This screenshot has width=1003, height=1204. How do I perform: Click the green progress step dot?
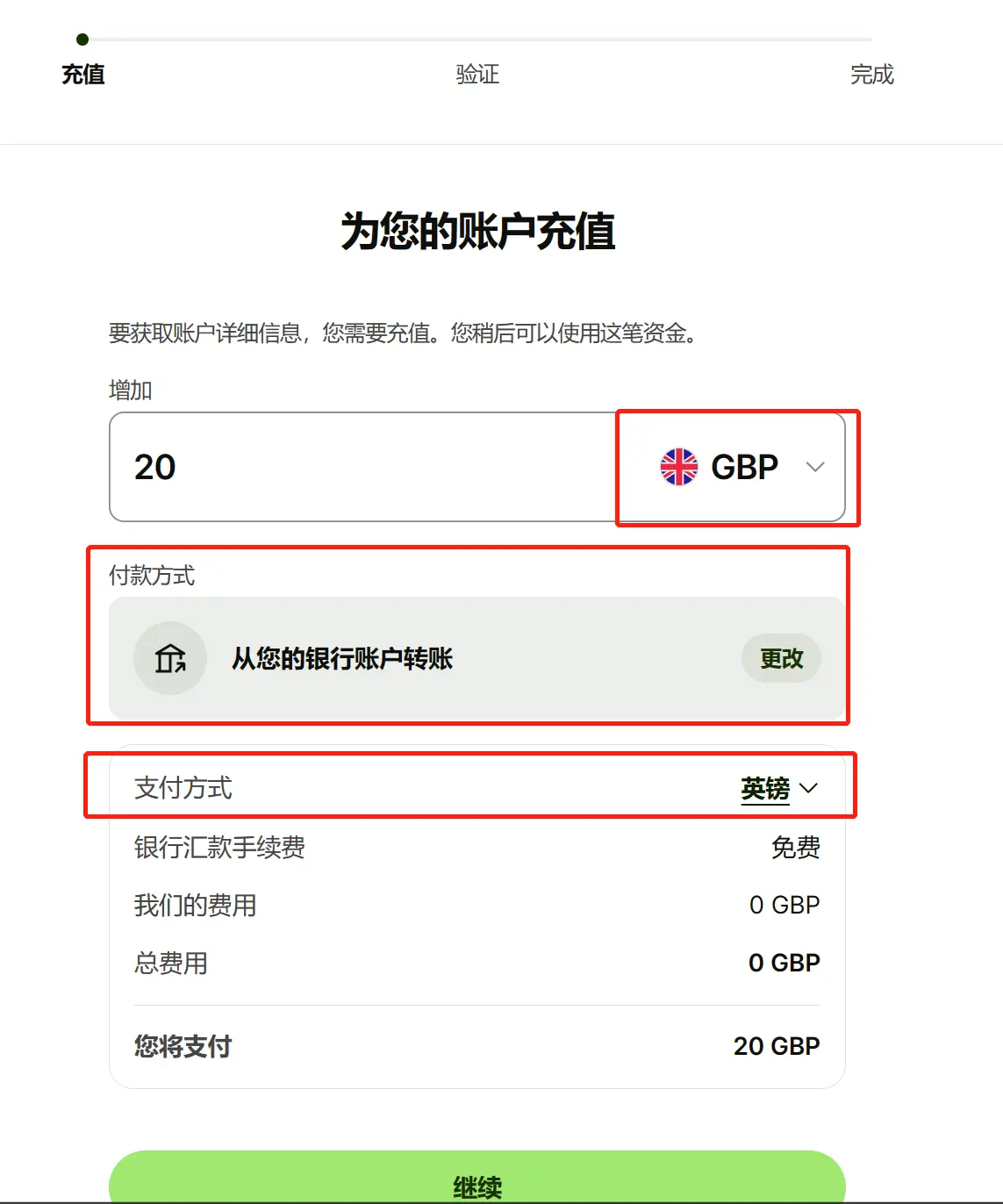pyautogui.click(x=82, y=39)
